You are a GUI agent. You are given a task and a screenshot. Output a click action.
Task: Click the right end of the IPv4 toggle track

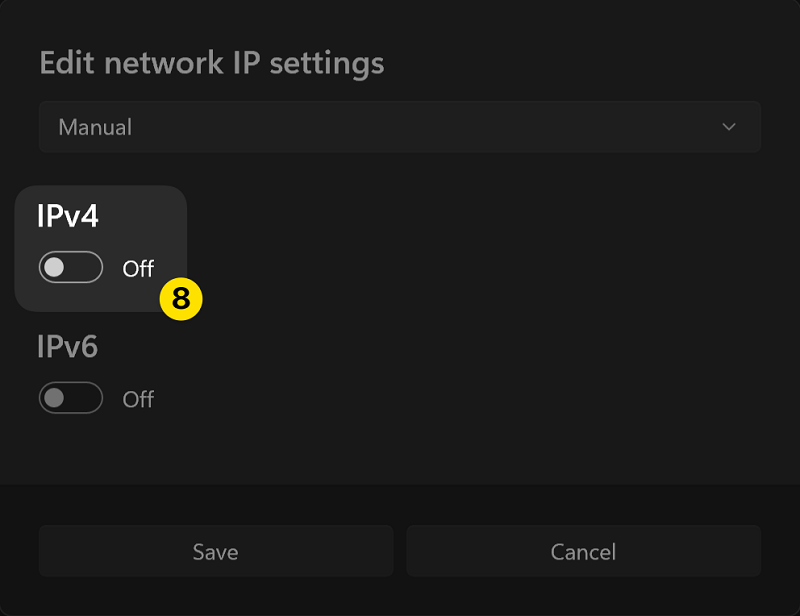[91, 268]
